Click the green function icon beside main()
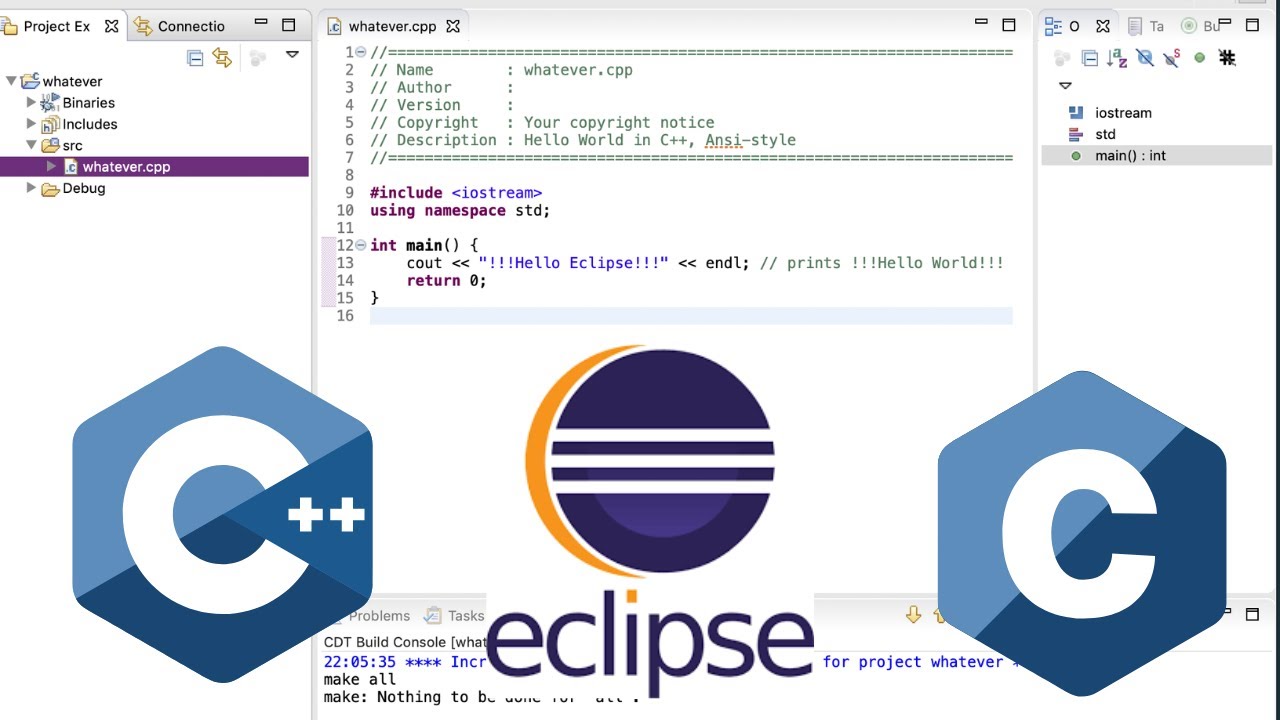The width and height of the screenshot is (1280, 720). click(1076, 156)
